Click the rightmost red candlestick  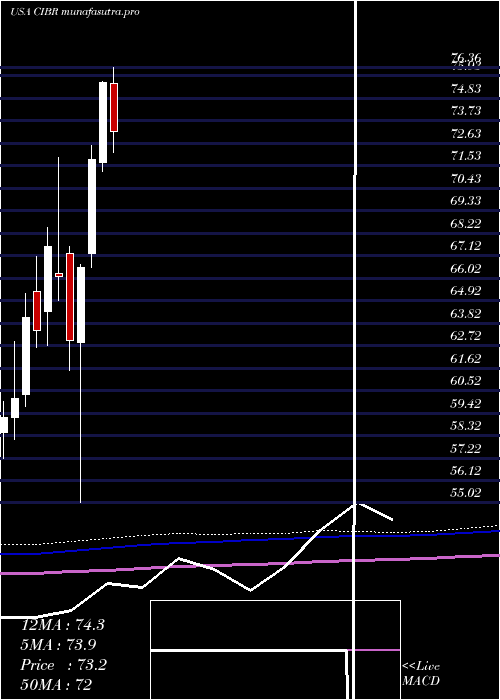coord(114,107)
